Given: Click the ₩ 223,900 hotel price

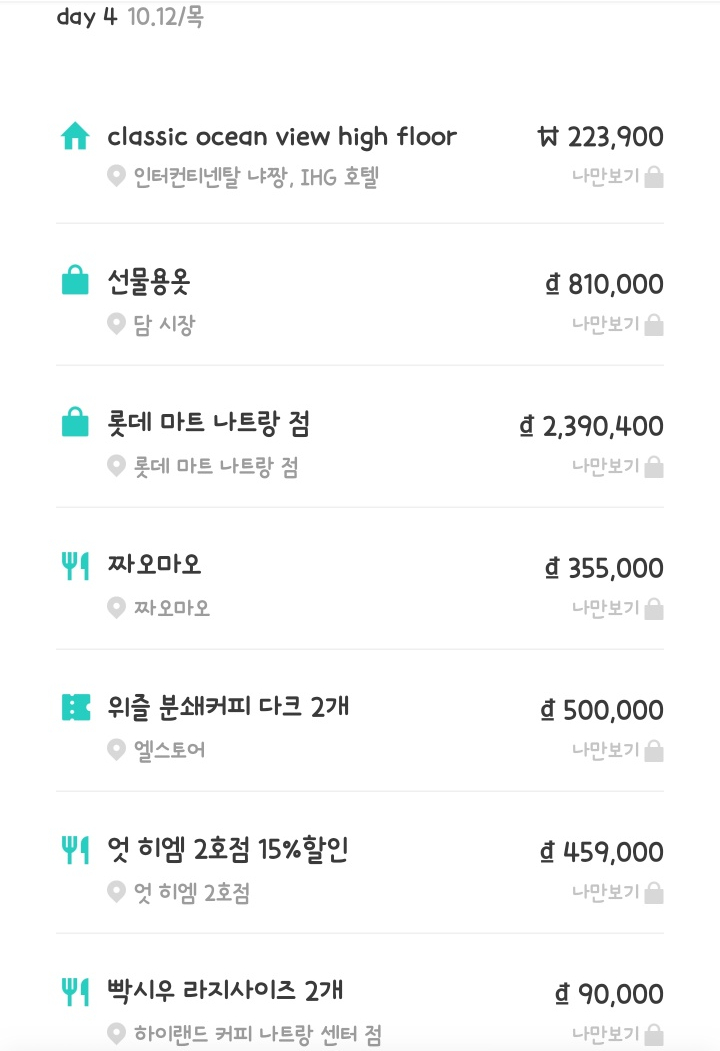Looking at the screenshot, I should pos(600,137).
